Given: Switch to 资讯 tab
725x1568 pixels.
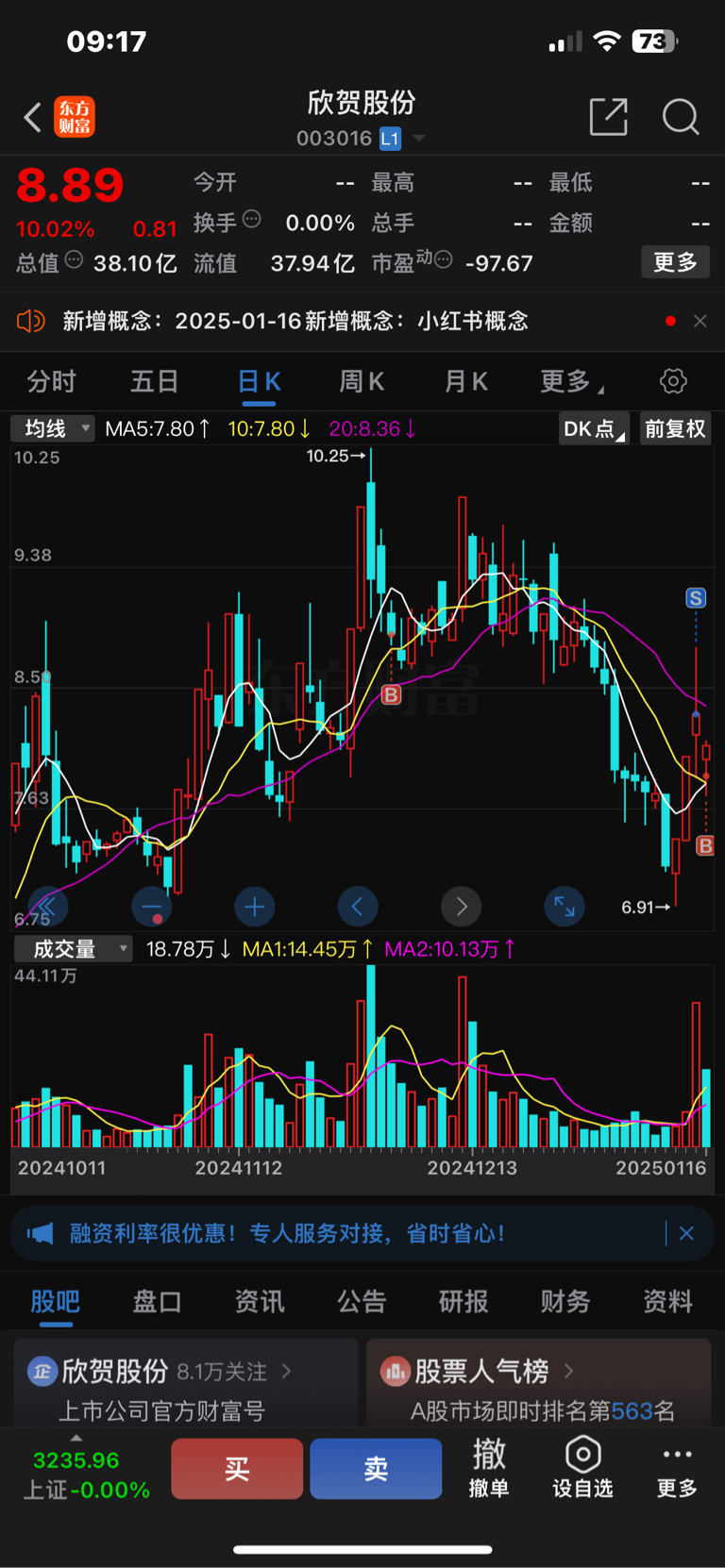Looking at the screenshot, I should [x=260, y=1302].
